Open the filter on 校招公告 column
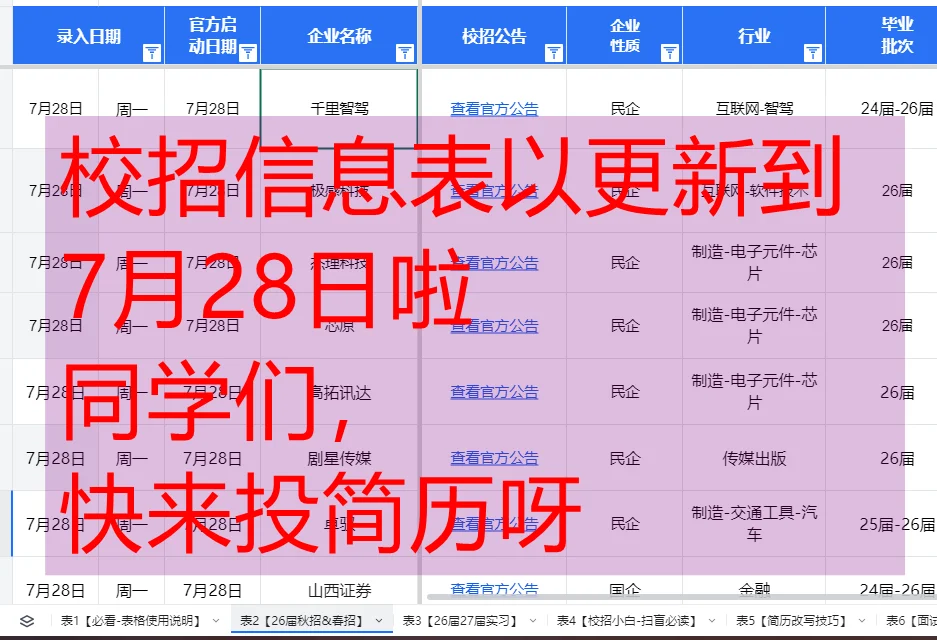The image size is (937, 640). 554,53
